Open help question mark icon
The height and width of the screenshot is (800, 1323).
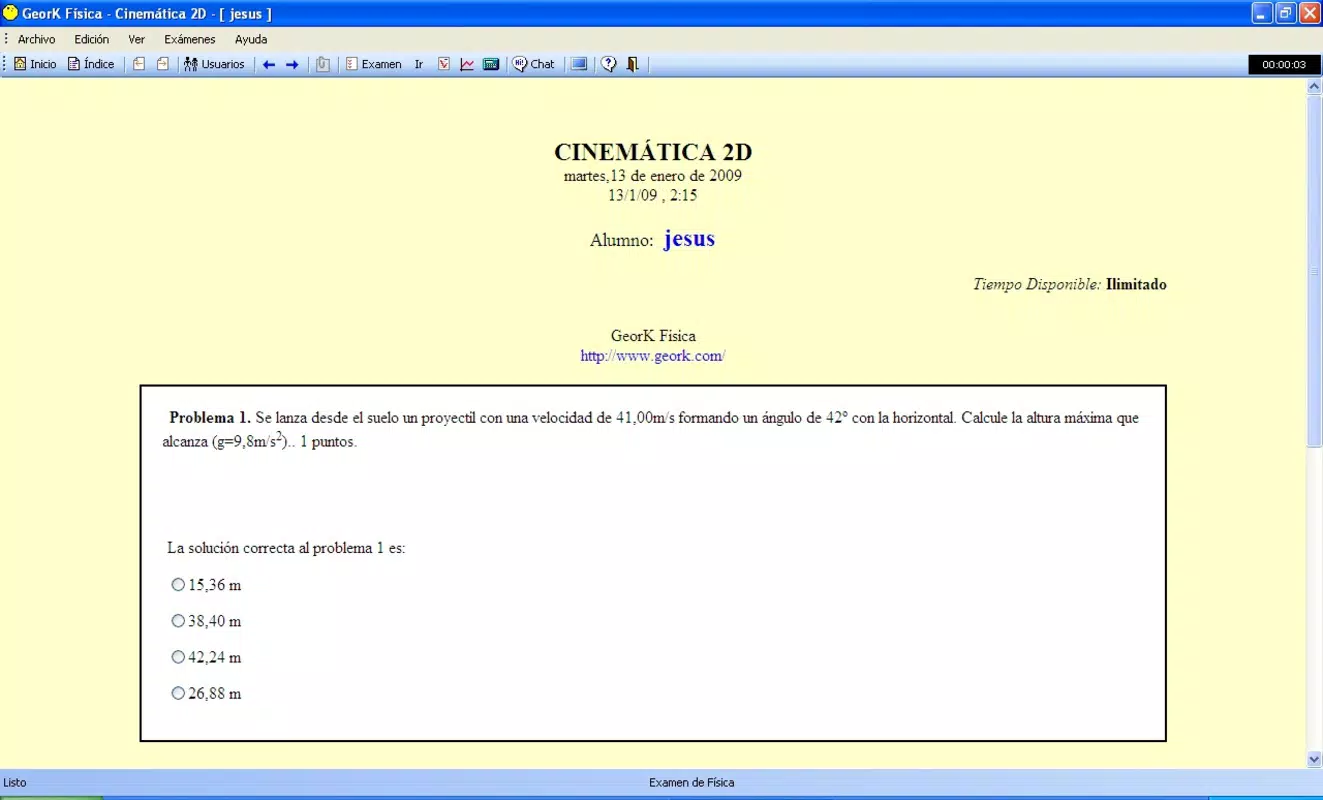608,64
